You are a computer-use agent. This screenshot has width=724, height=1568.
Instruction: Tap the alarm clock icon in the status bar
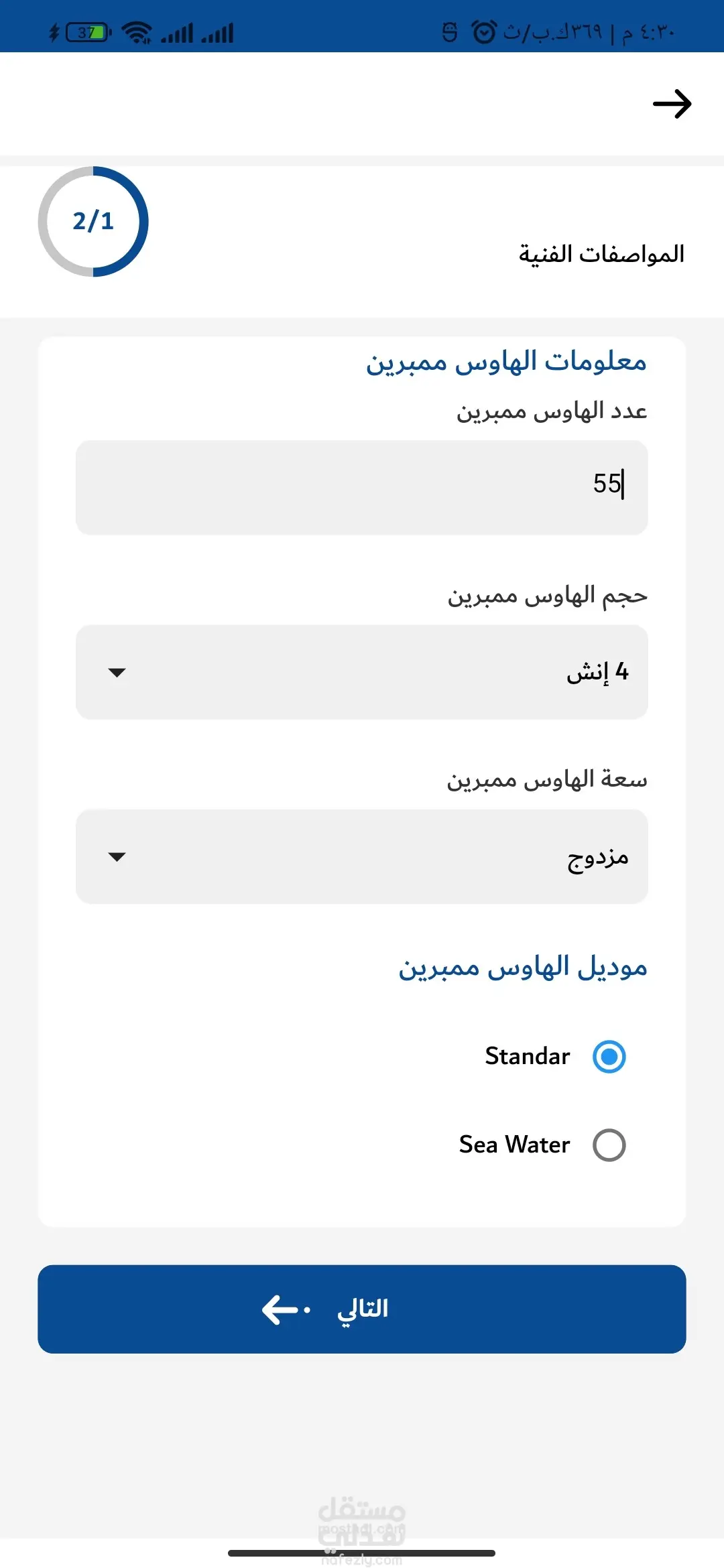coord(484,31)
